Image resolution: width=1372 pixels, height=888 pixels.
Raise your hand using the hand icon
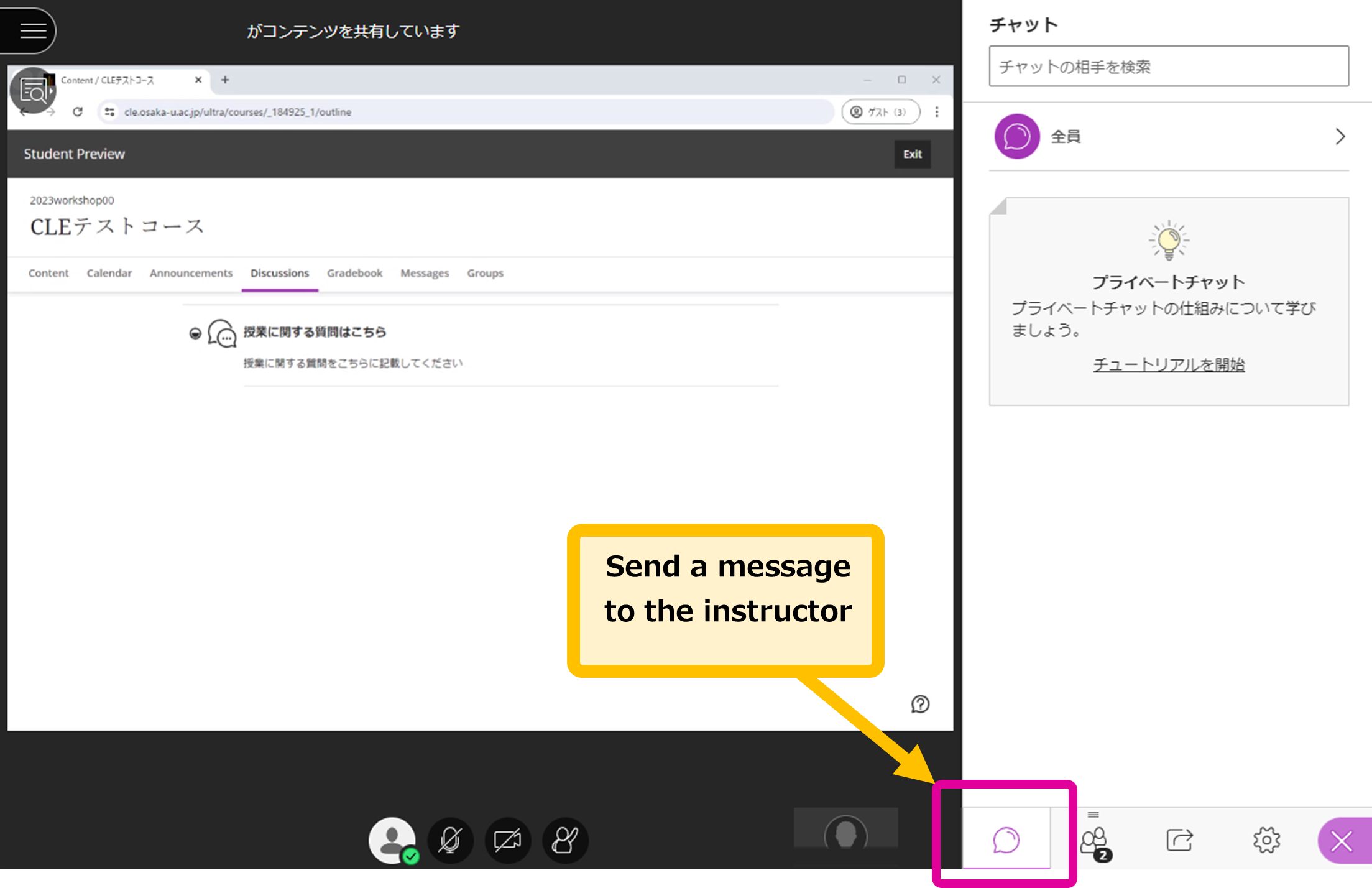point(565,840)
